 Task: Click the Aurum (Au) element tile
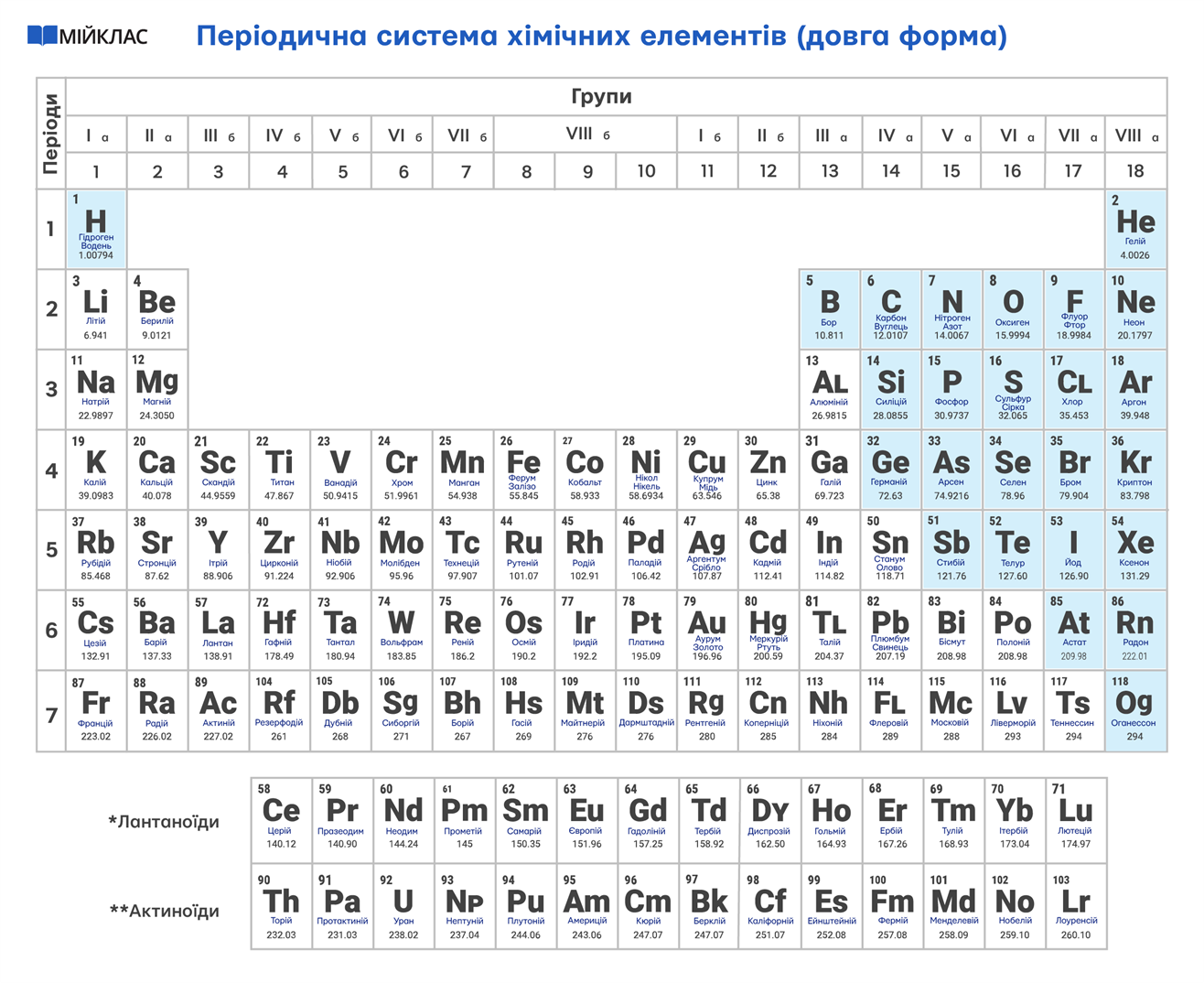[707, 628]
